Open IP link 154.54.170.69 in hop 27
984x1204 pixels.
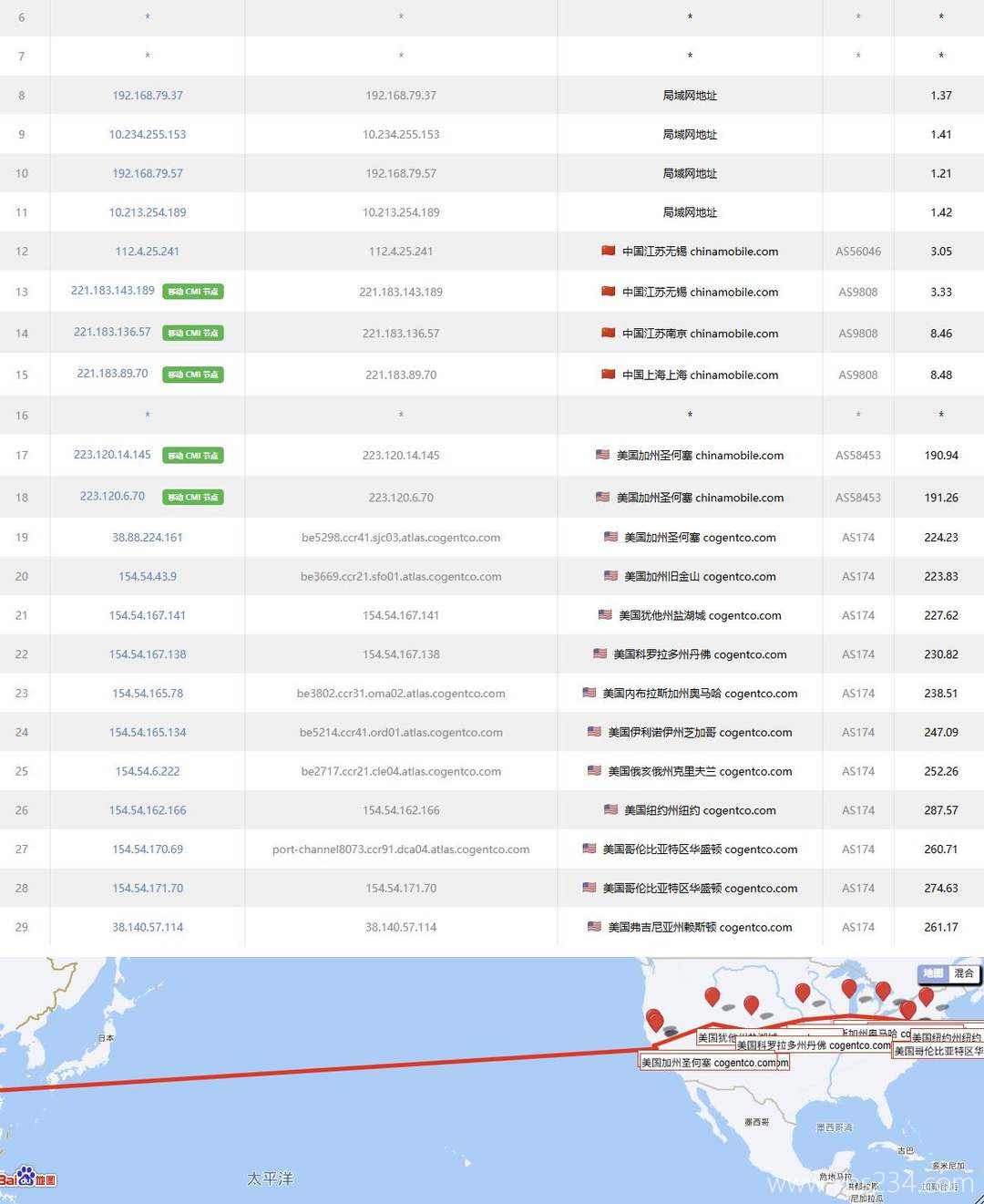(148, 849)
